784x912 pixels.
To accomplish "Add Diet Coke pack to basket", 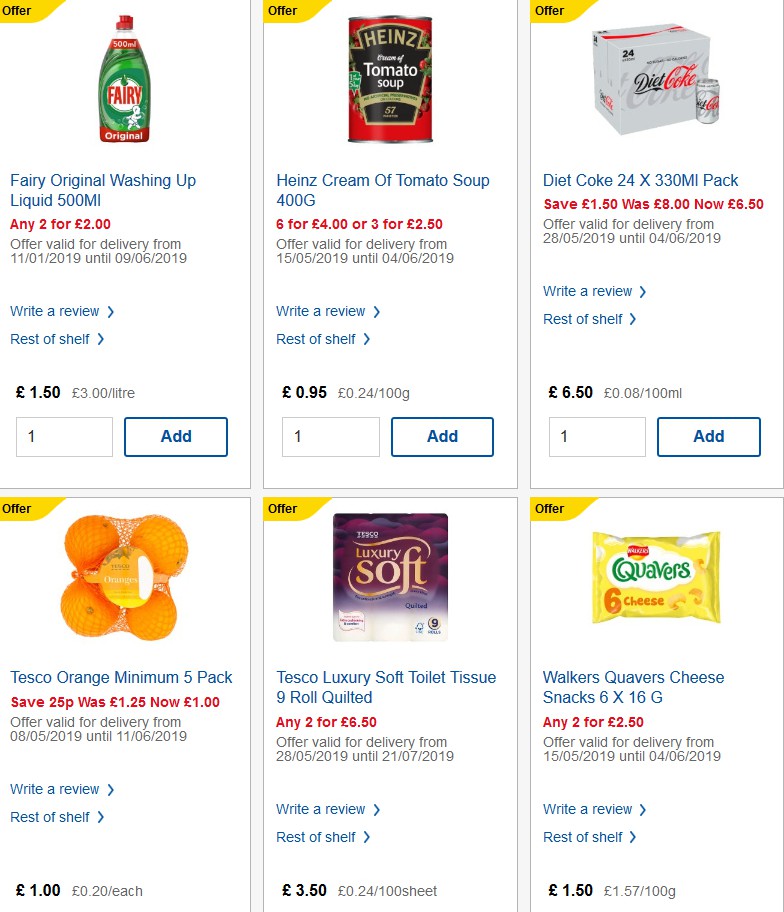I will point(709,436).
